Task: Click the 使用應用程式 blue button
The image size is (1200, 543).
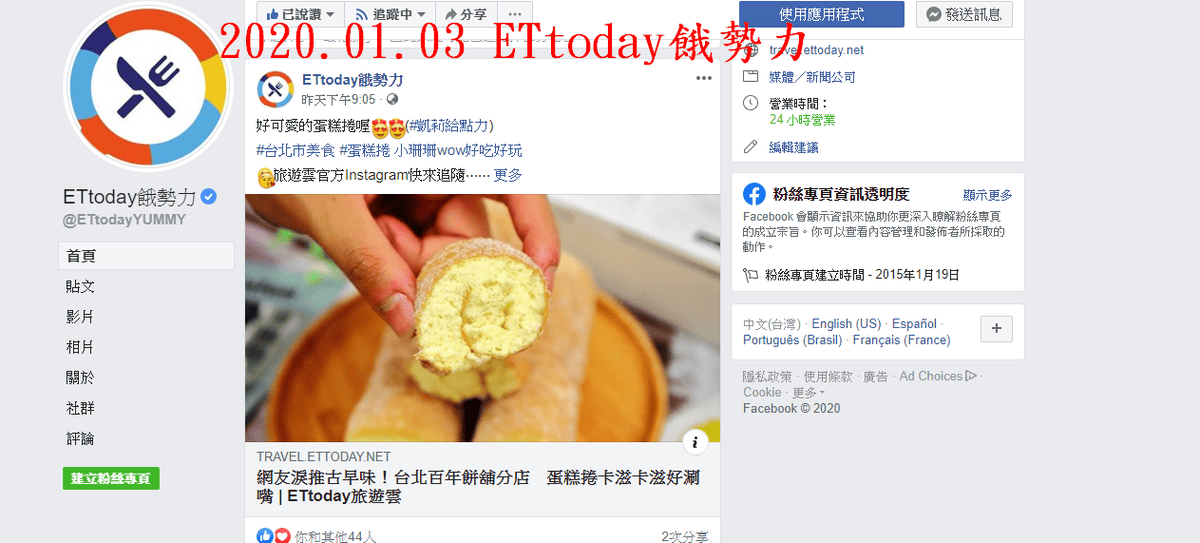Action: [x=822, y=14]
